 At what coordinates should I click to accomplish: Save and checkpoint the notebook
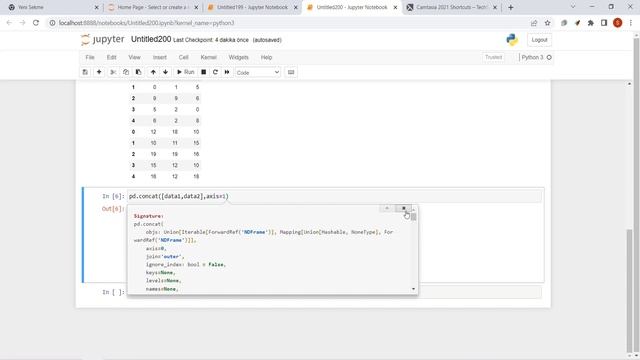tap(85, 72)
